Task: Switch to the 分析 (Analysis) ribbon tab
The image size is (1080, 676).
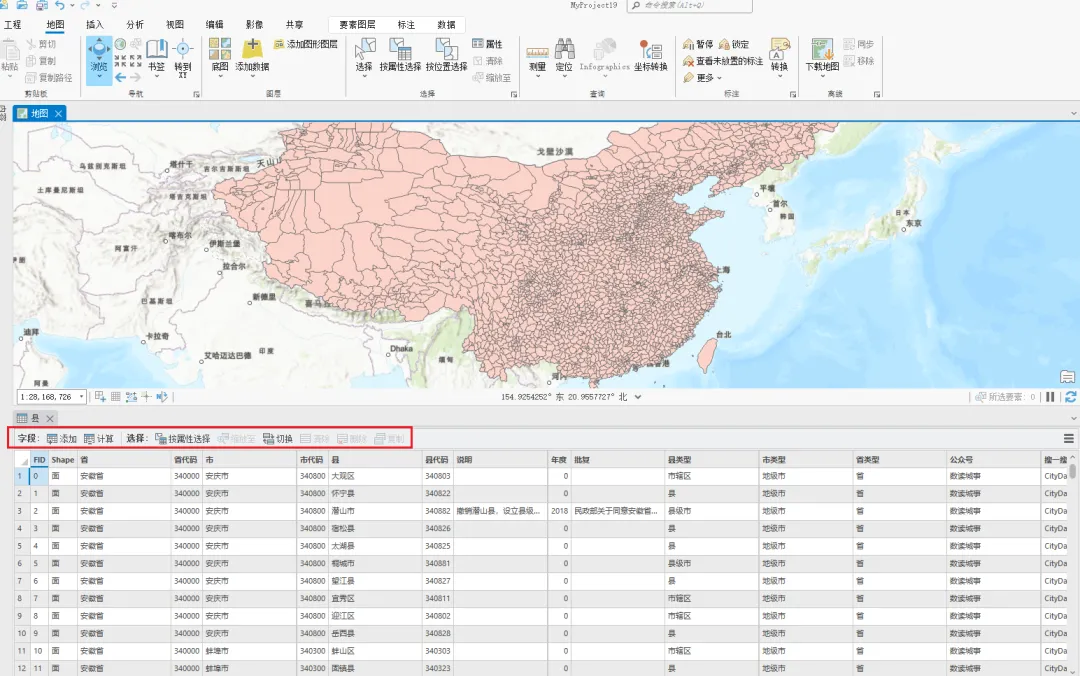Action: point(134,24)
